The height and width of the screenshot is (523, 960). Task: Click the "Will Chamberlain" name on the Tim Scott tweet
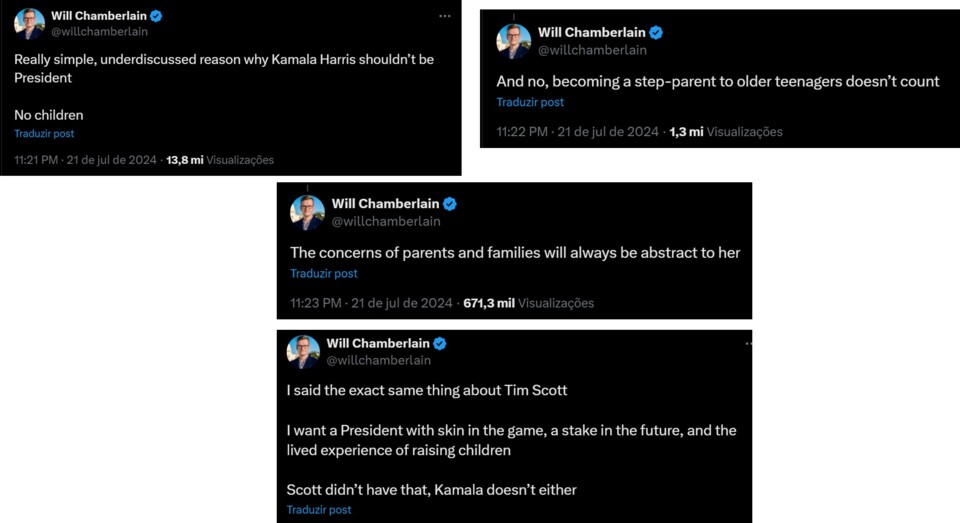pyautogui.click(x=377, y=344)
